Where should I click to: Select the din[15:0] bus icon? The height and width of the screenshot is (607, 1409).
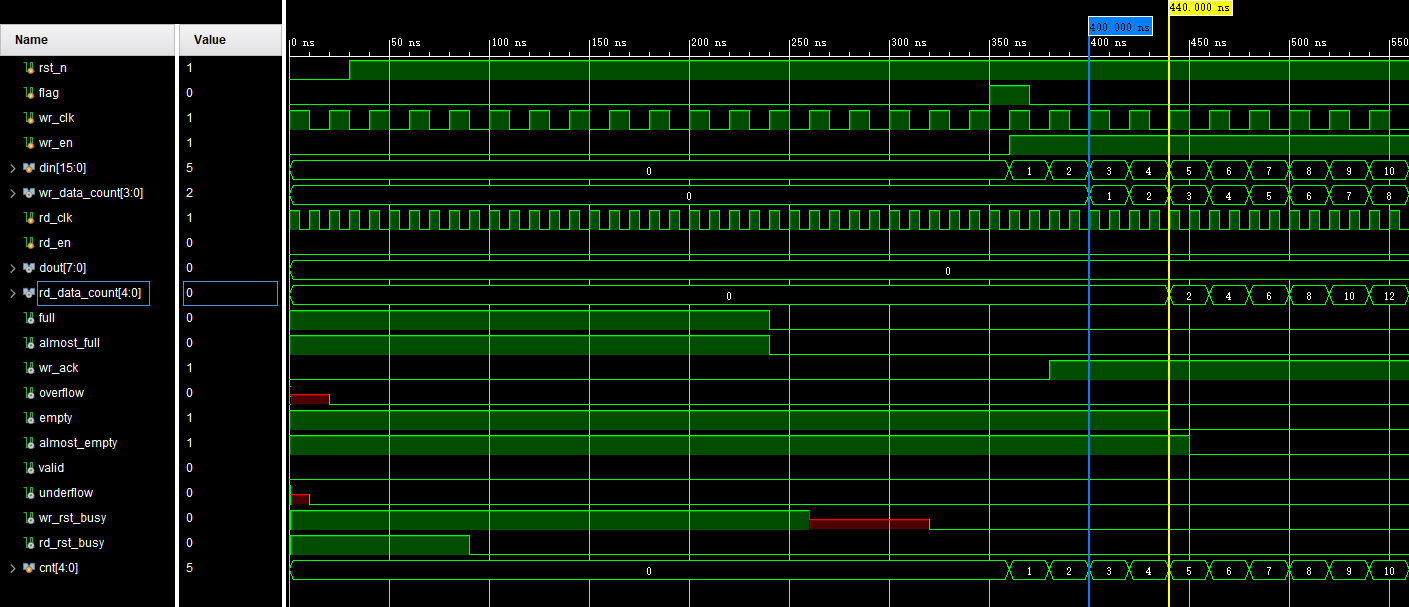click(28, 168)
